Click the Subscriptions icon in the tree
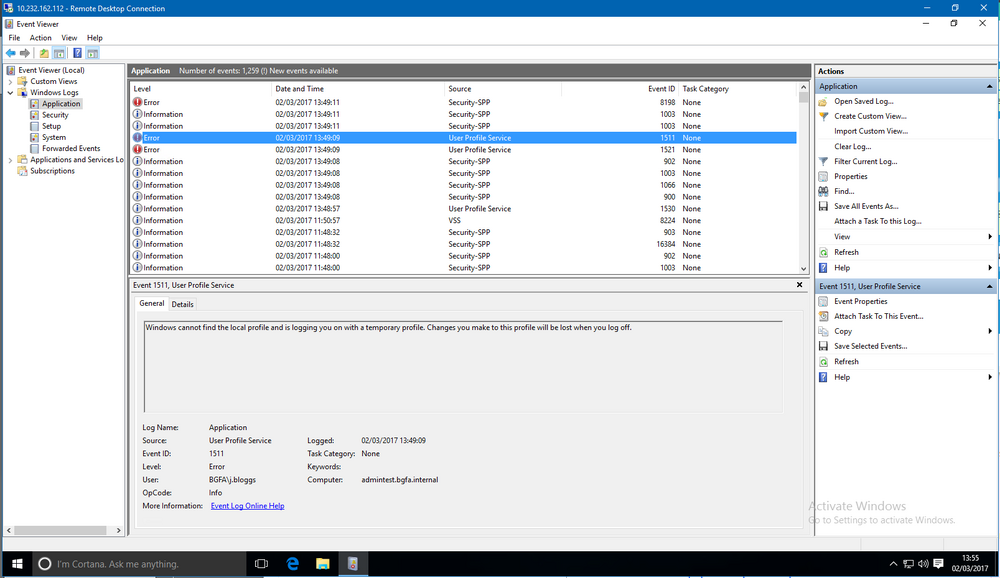This screenshot has height=578, width=1000. point(22,171)
